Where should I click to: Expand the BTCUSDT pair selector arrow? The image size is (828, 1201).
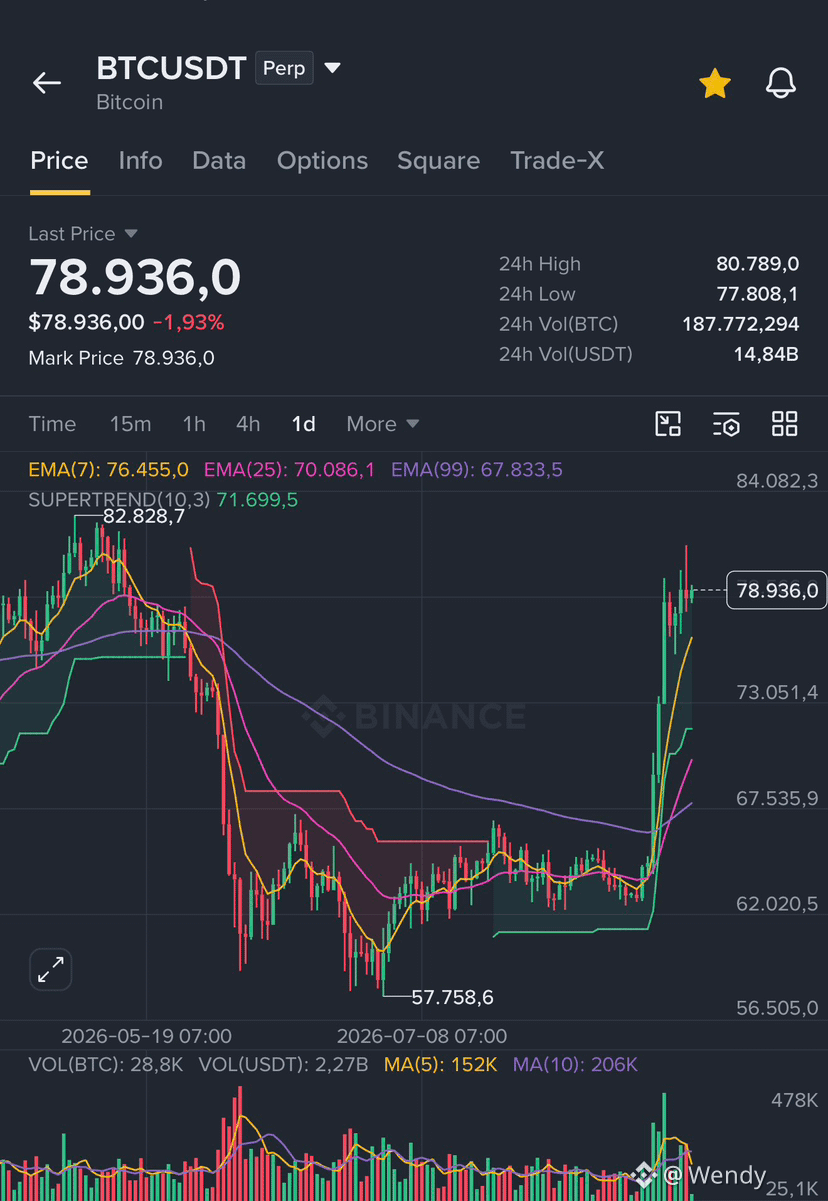[333, 68]
